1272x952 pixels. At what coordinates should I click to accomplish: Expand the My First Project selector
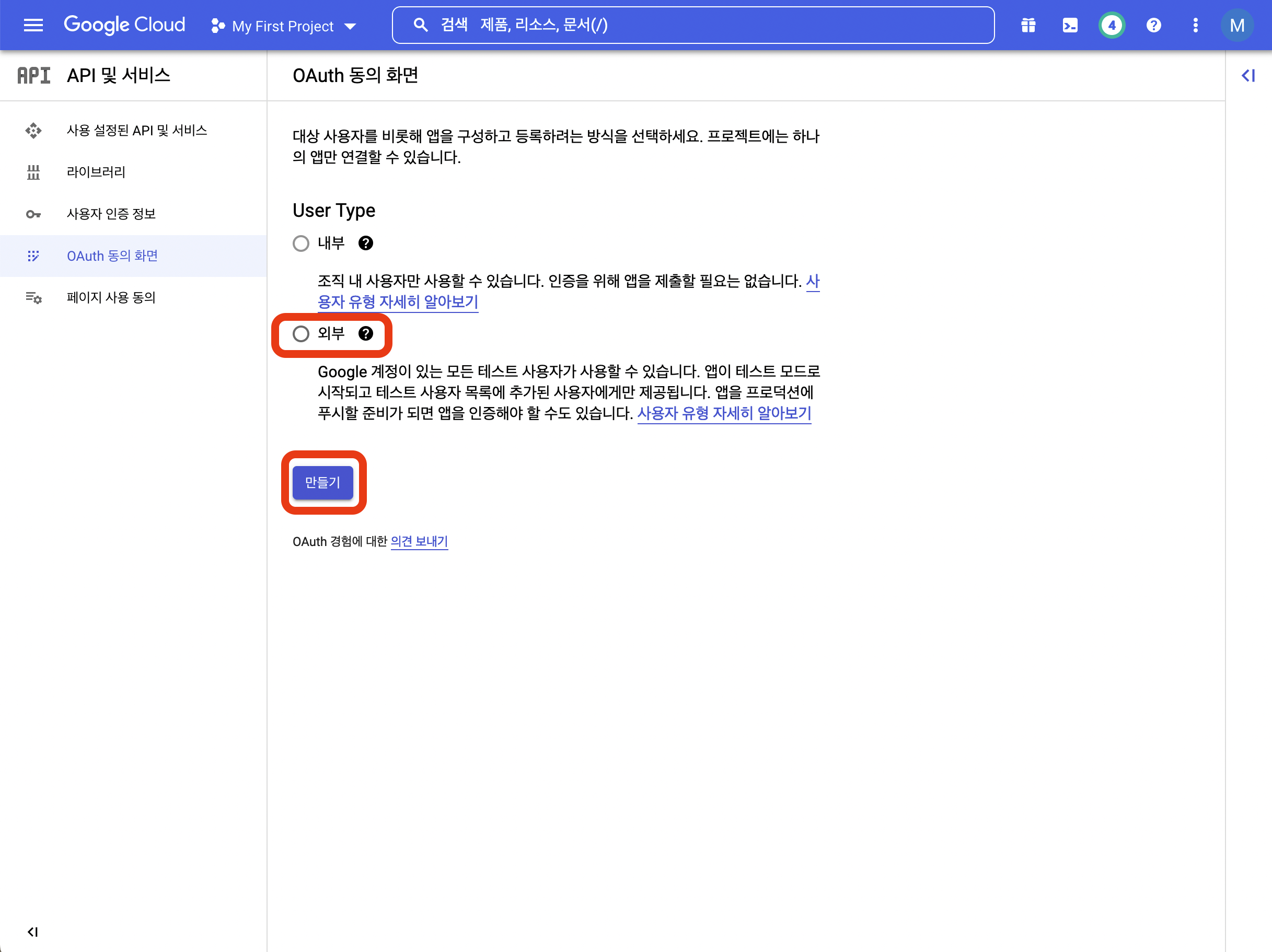point(283,26)
